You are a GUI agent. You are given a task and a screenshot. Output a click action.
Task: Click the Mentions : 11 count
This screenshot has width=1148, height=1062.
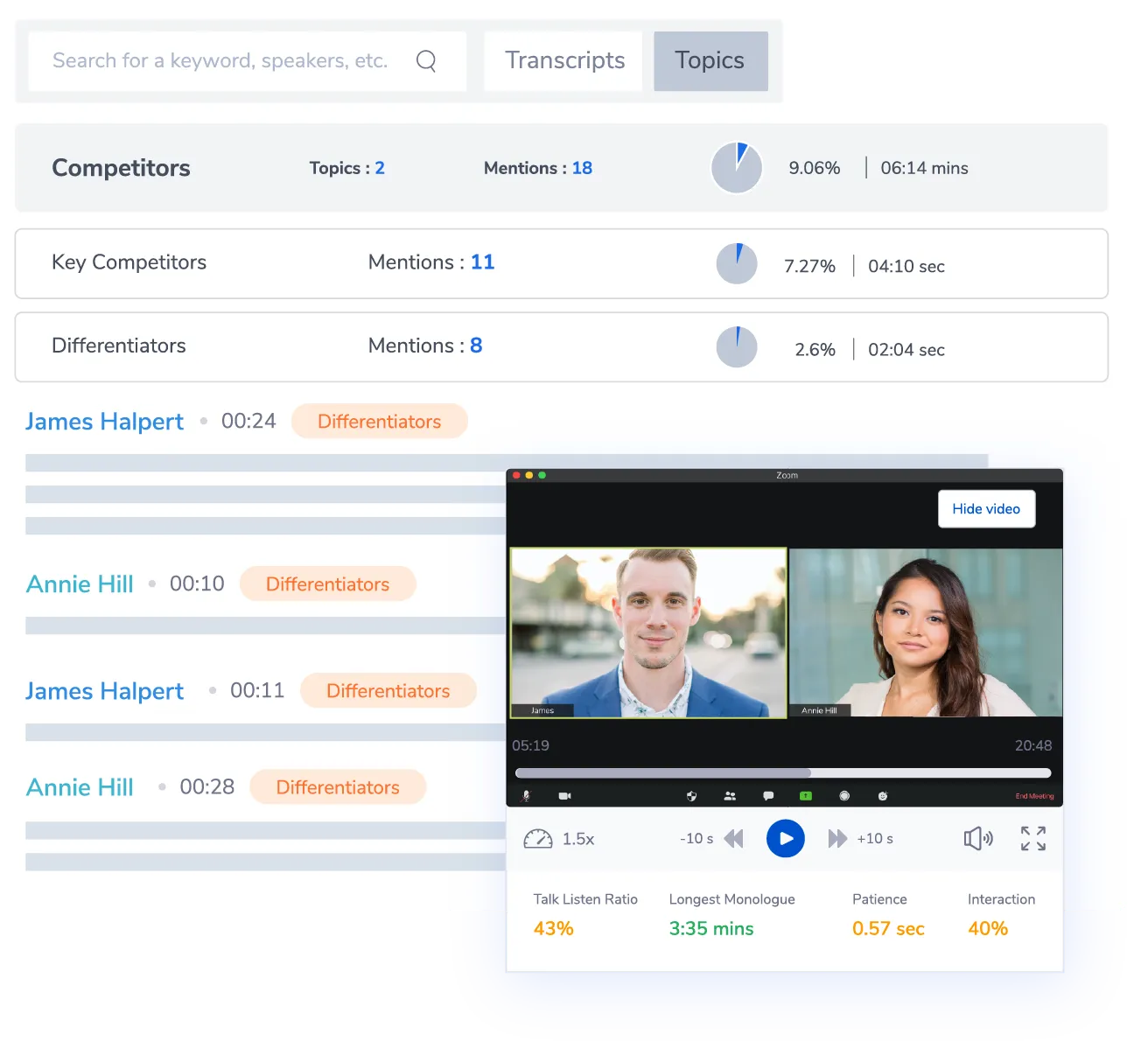431,262
